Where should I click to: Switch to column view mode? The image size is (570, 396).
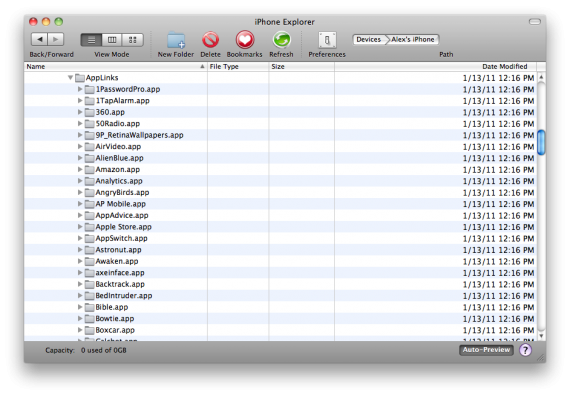(x=112, y=40)
